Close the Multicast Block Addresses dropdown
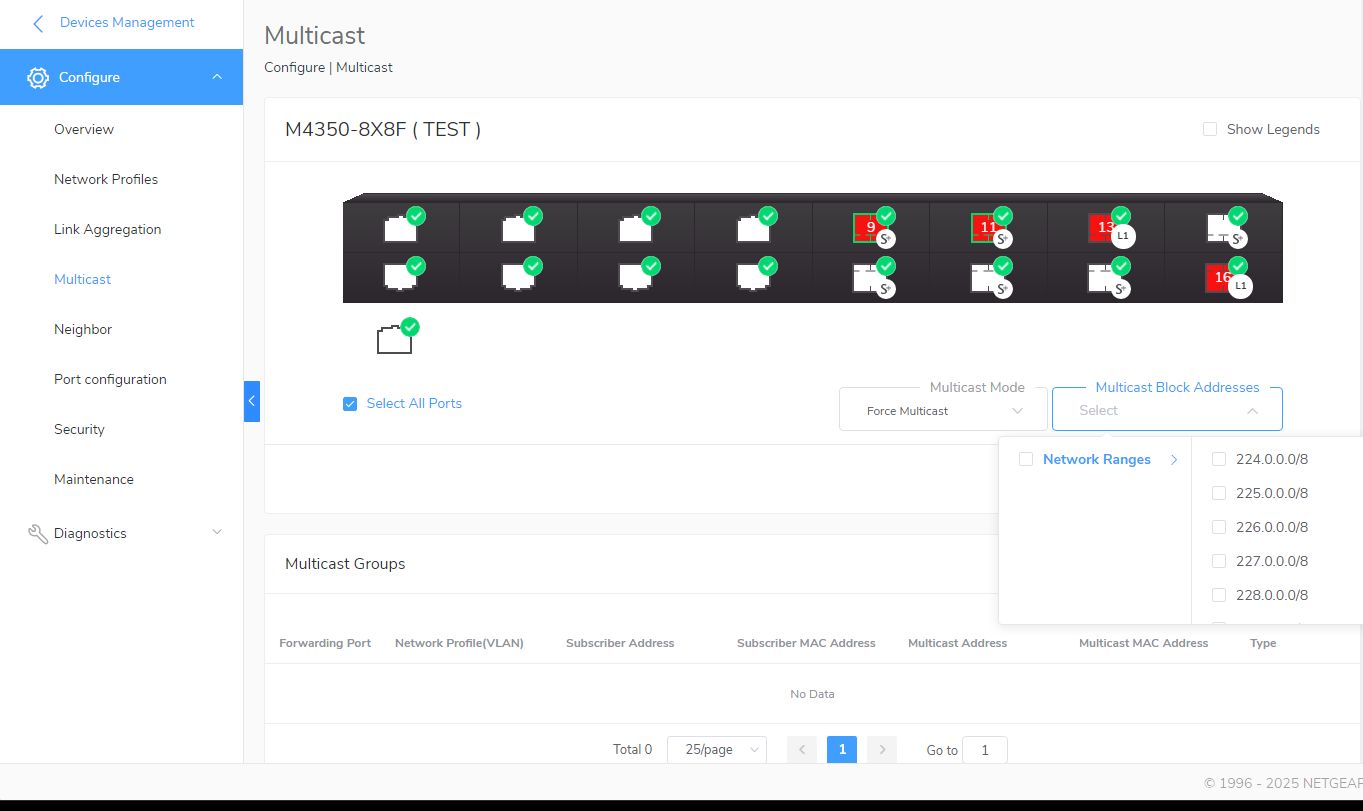The image size is (1363, 811). (x=1252, y=410)
